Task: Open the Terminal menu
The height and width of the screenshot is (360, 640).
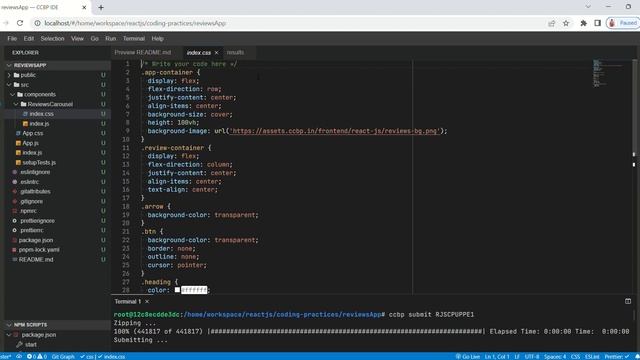Action: tap(134, 38)
